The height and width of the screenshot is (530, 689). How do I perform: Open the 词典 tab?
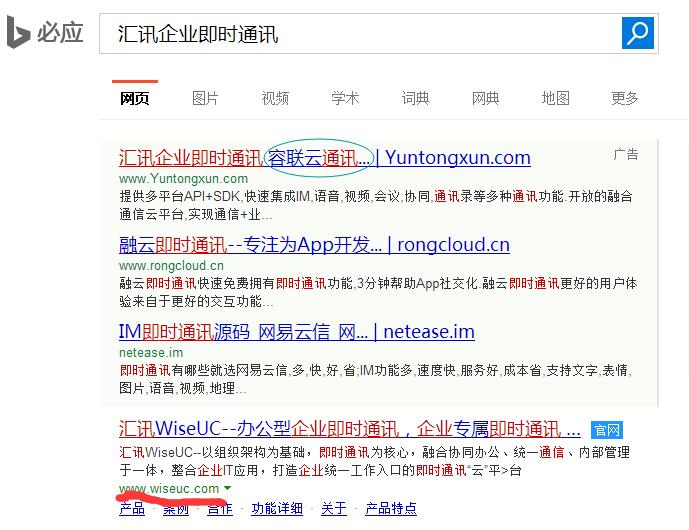pyautogui.click(x=415, y=98)
